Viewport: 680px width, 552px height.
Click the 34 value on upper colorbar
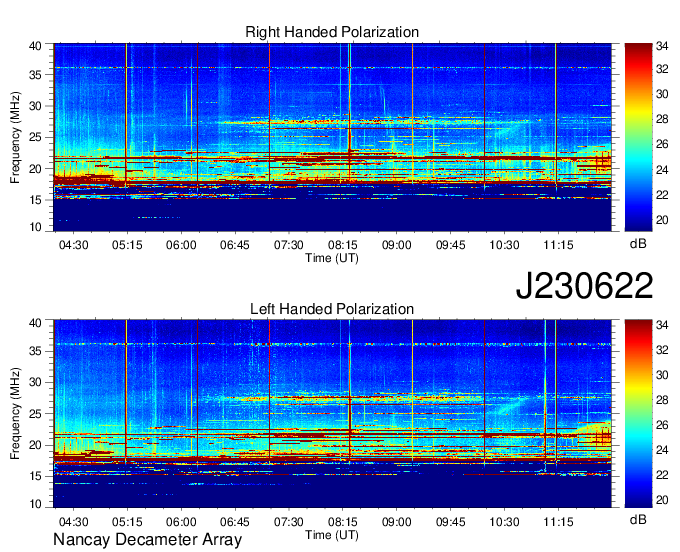coord(662,44)
